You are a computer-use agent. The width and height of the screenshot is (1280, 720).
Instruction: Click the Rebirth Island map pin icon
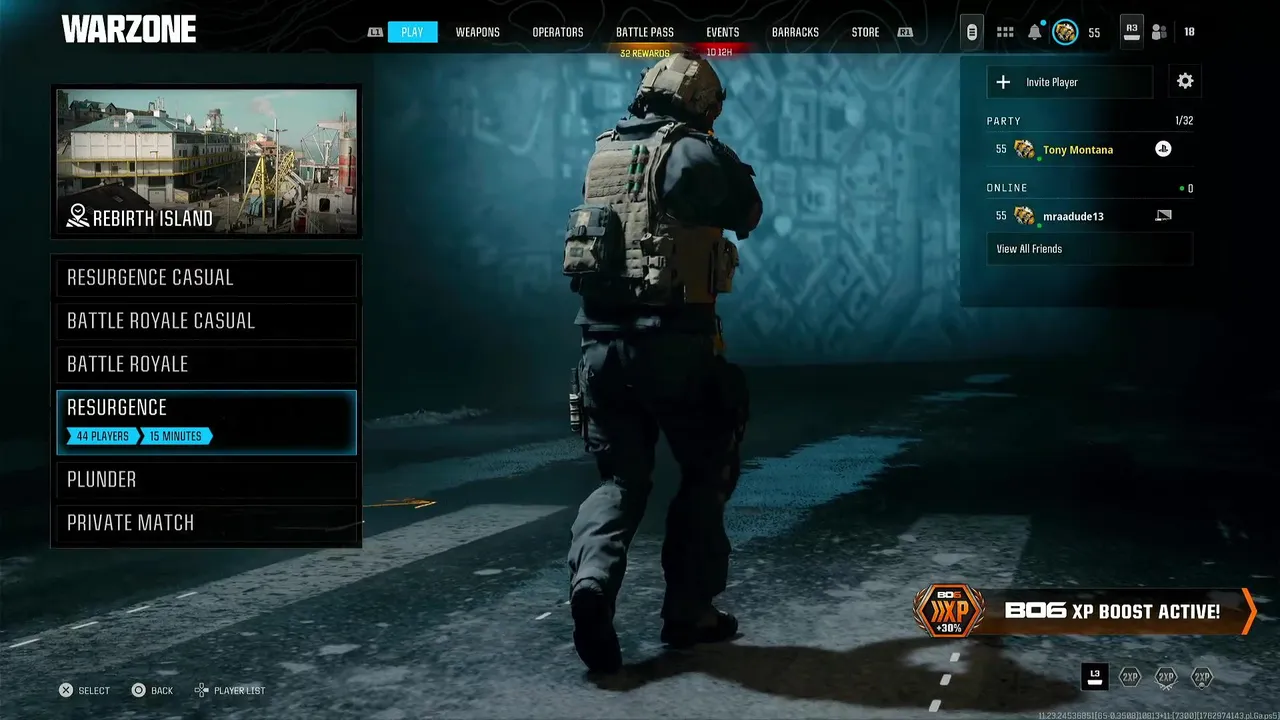77,216
